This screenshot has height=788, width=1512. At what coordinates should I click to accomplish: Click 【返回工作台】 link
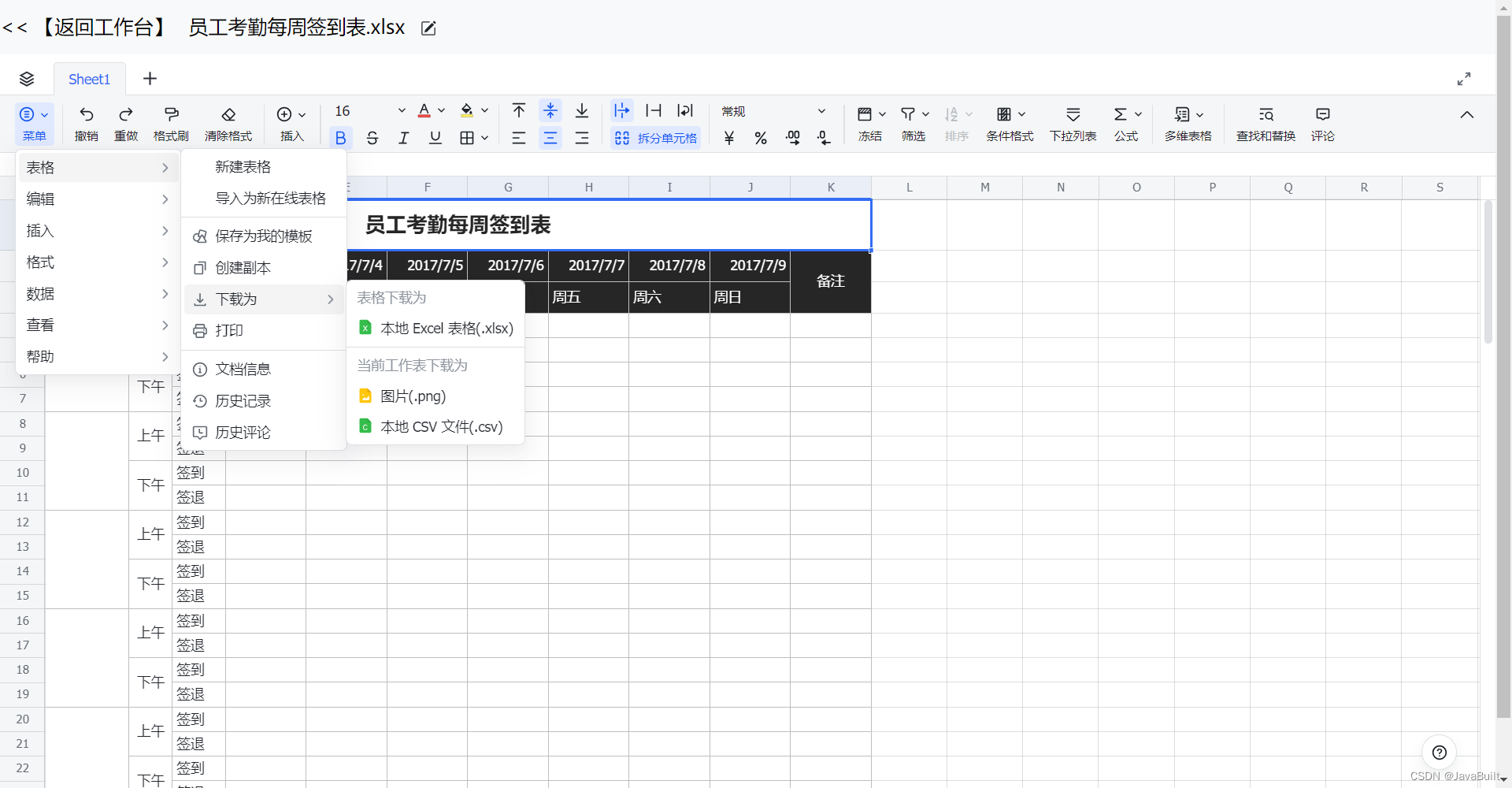(x=103, y=28)
